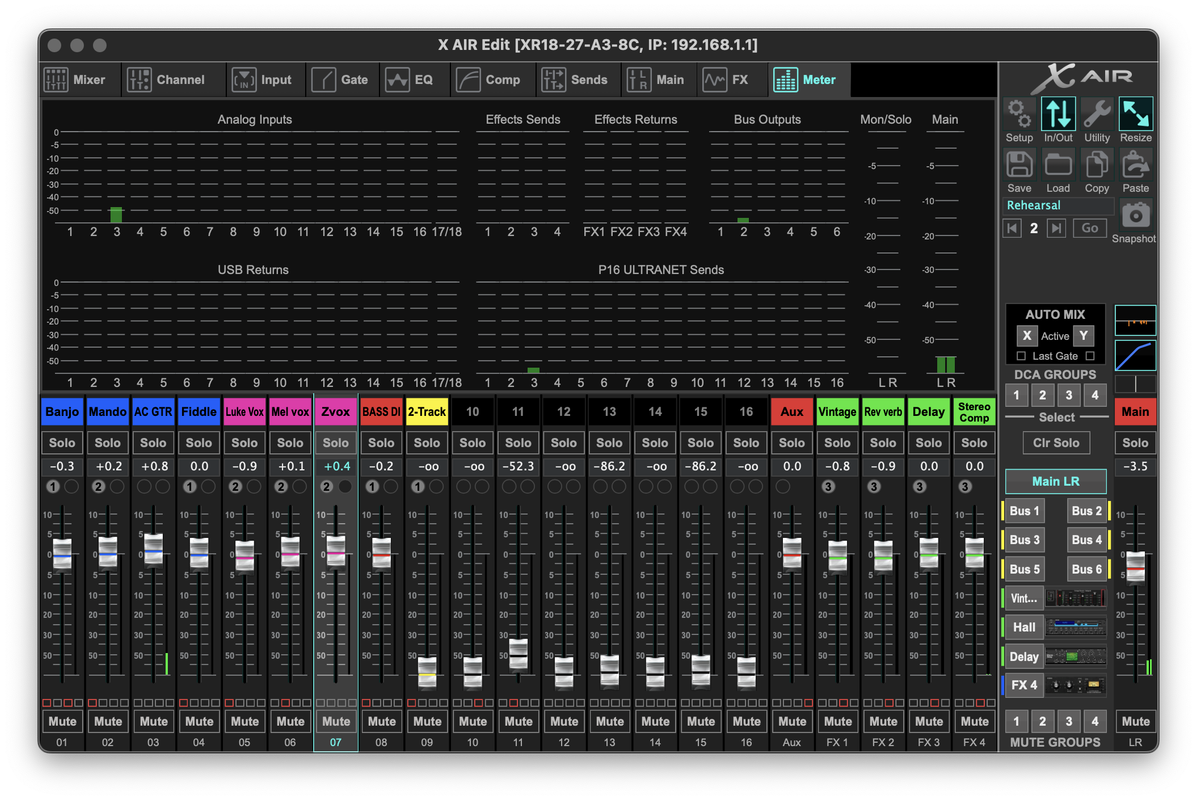Solo the Fiddle channel
Viewport: 1197px width, 800px height.
pos(198,443)
